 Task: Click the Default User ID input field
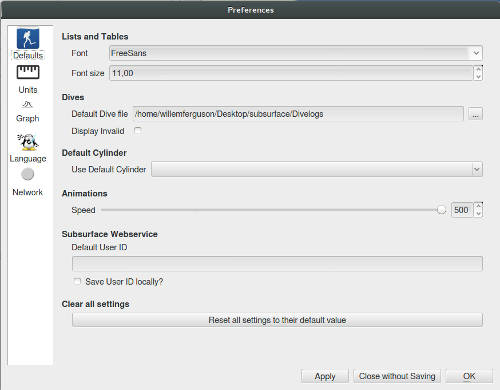pyautogui.click(x=277, y=264)
